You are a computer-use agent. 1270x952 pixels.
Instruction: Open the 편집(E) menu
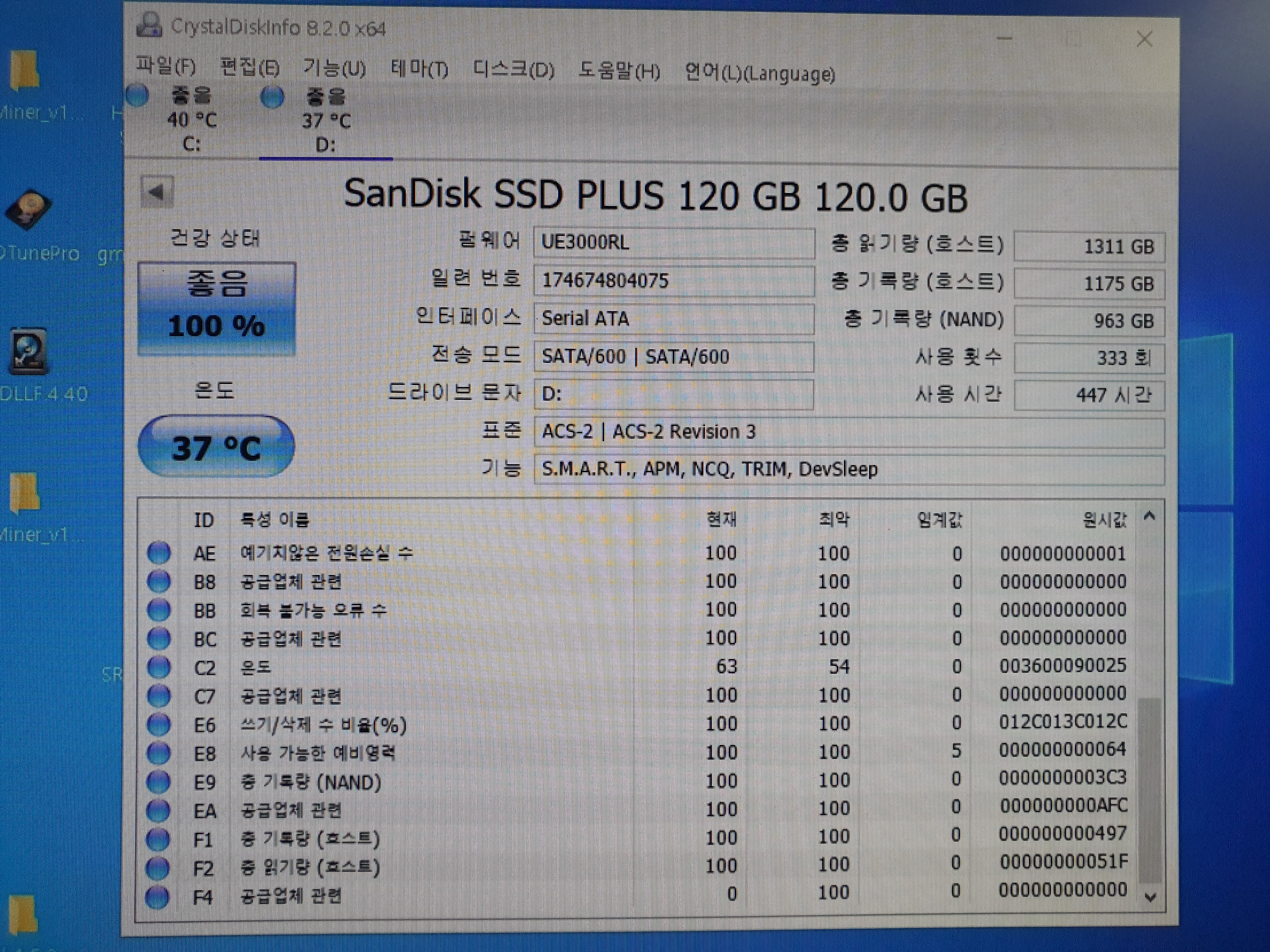(x=250, y=68)
